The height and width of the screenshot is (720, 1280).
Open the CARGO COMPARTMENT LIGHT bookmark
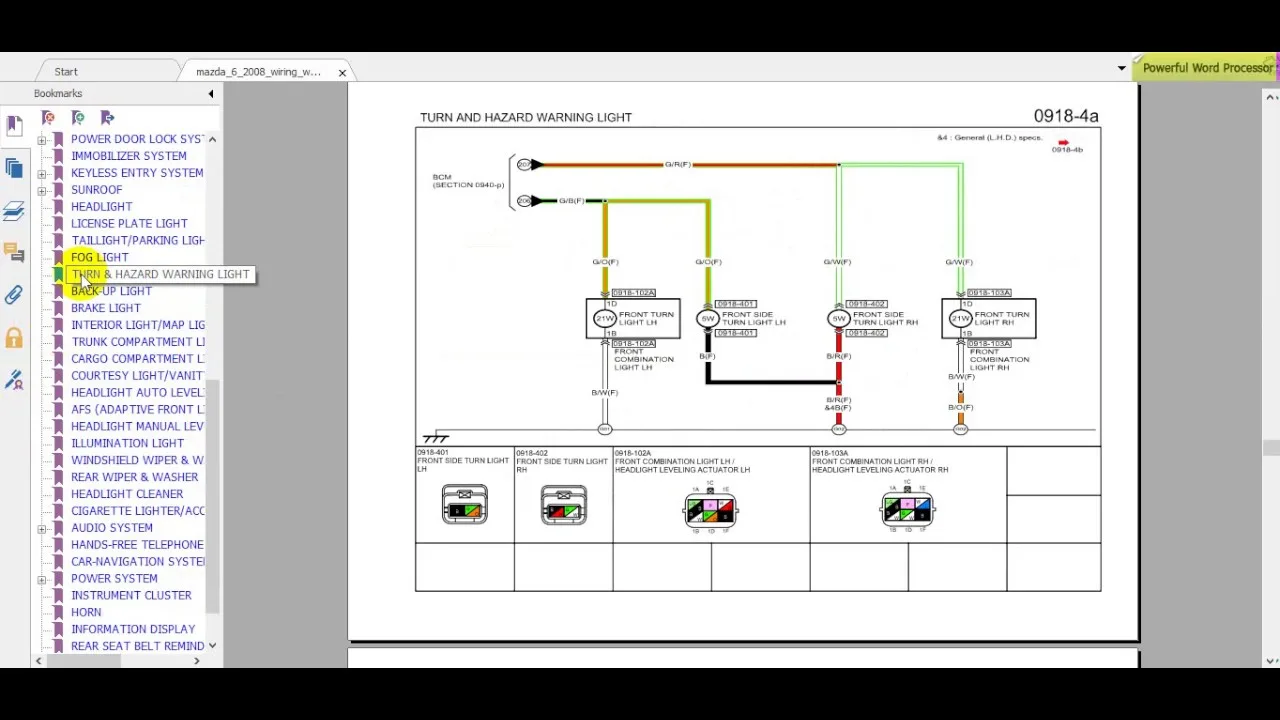coord(137,359)
